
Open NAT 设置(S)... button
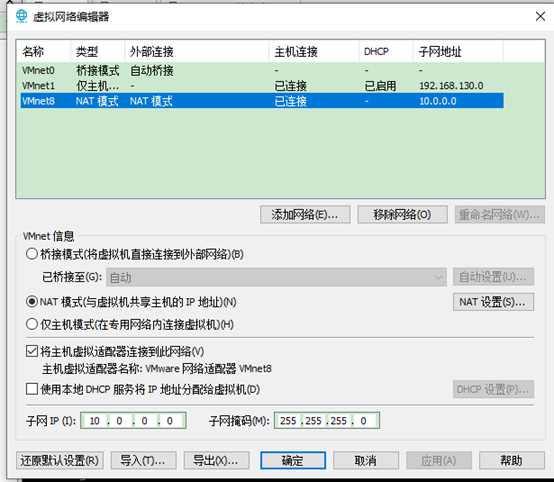493,302
